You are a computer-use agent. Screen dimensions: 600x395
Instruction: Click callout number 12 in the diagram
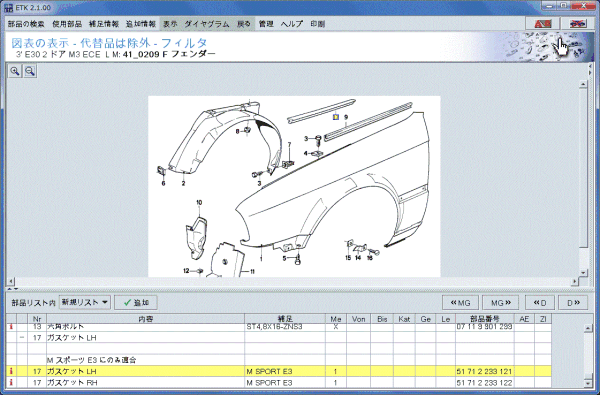click(186, 271)
